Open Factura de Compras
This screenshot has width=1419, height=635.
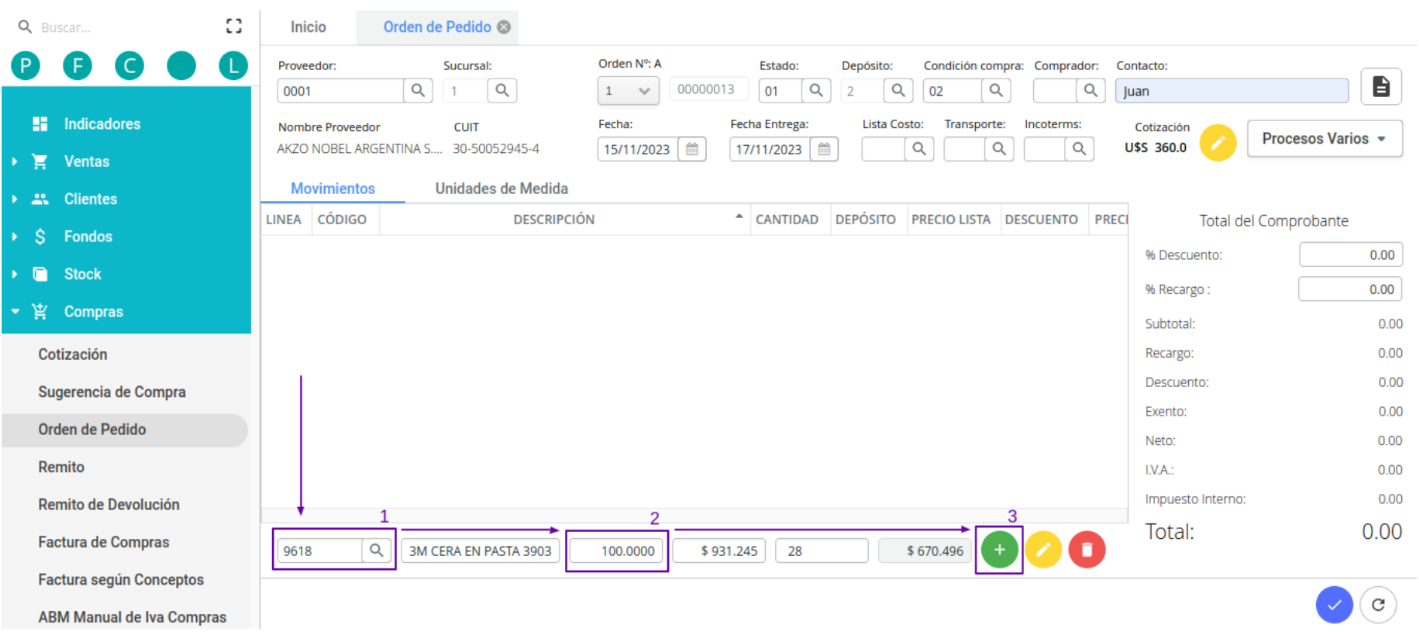tap(104, 542)
